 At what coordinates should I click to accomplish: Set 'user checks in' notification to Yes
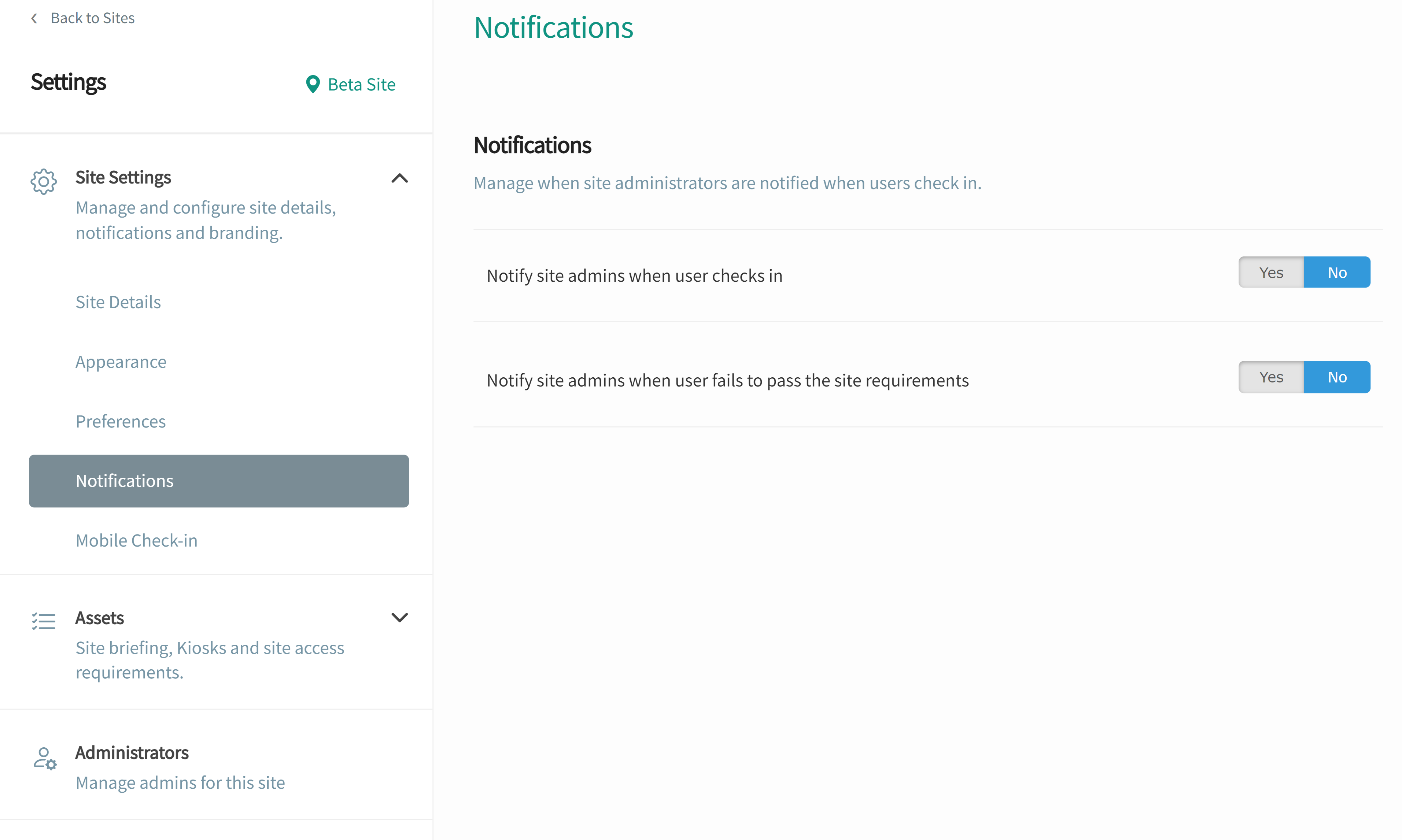pos(1271,272)
